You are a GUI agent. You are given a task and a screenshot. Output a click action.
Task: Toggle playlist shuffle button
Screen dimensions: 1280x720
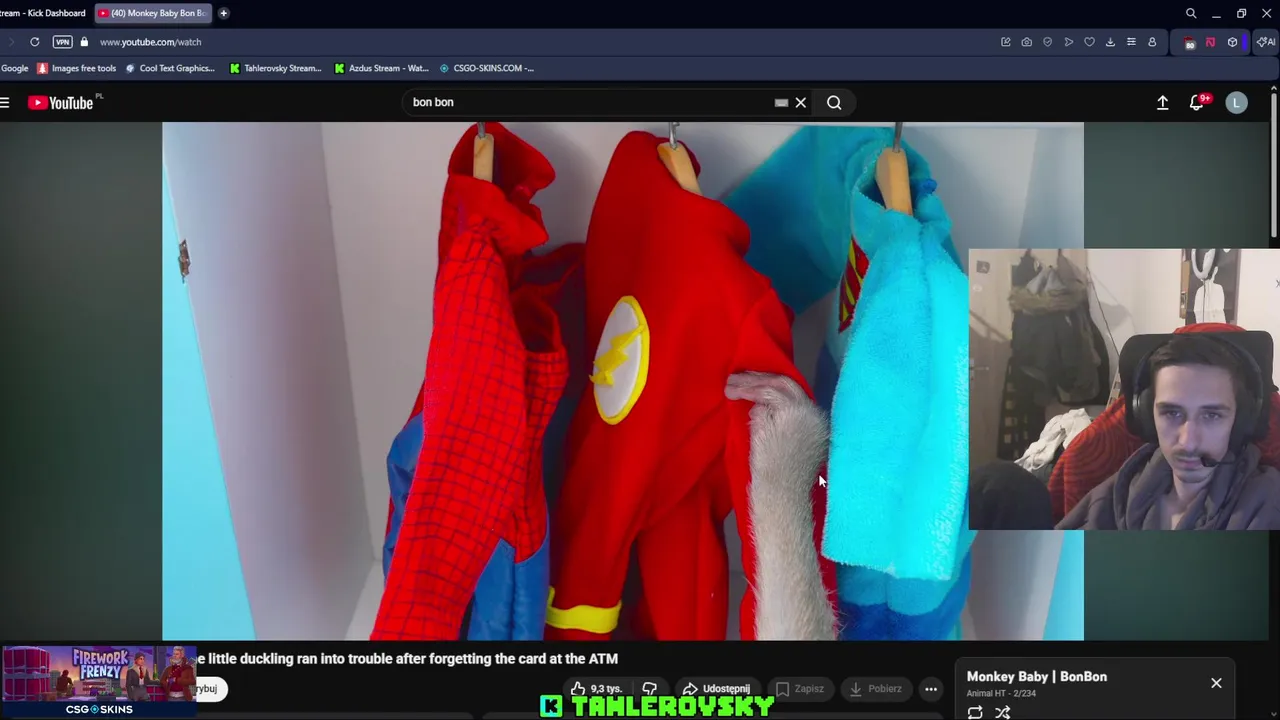coord(1002,712)
